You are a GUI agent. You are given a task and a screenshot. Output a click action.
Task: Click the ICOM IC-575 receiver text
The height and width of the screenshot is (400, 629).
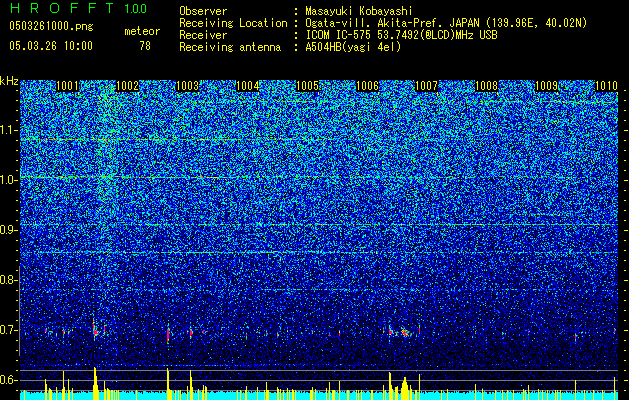coord(401,35)
